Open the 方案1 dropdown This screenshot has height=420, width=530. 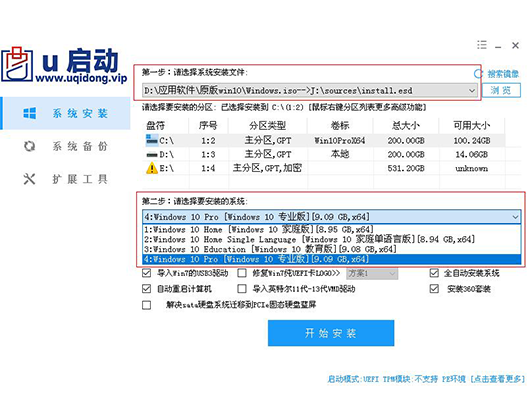pos(372,273)
